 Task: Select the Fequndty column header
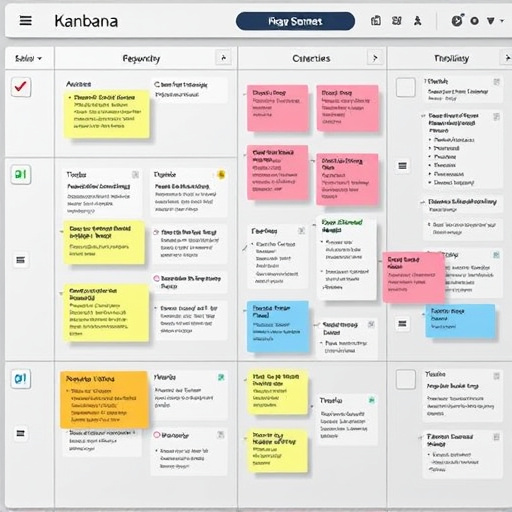pos(141,59)
